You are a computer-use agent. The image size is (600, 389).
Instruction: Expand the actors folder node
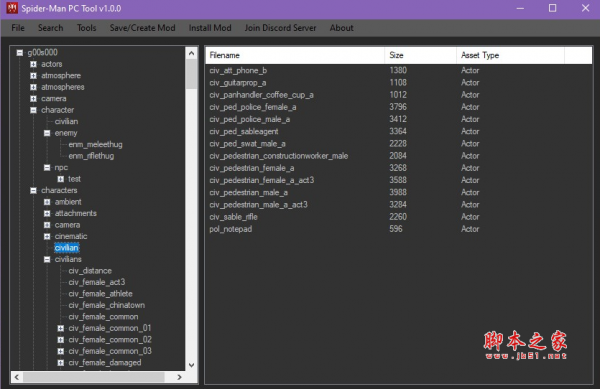tap(34, 64)
